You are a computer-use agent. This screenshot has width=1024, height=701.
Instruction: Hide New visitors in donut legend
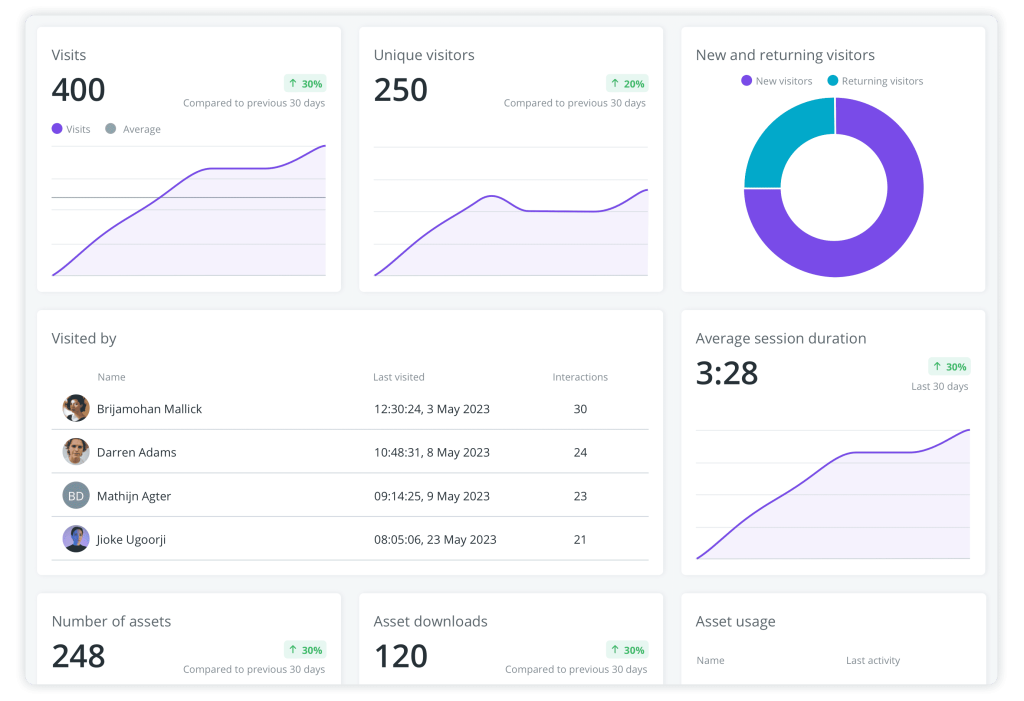pos(776,81)
